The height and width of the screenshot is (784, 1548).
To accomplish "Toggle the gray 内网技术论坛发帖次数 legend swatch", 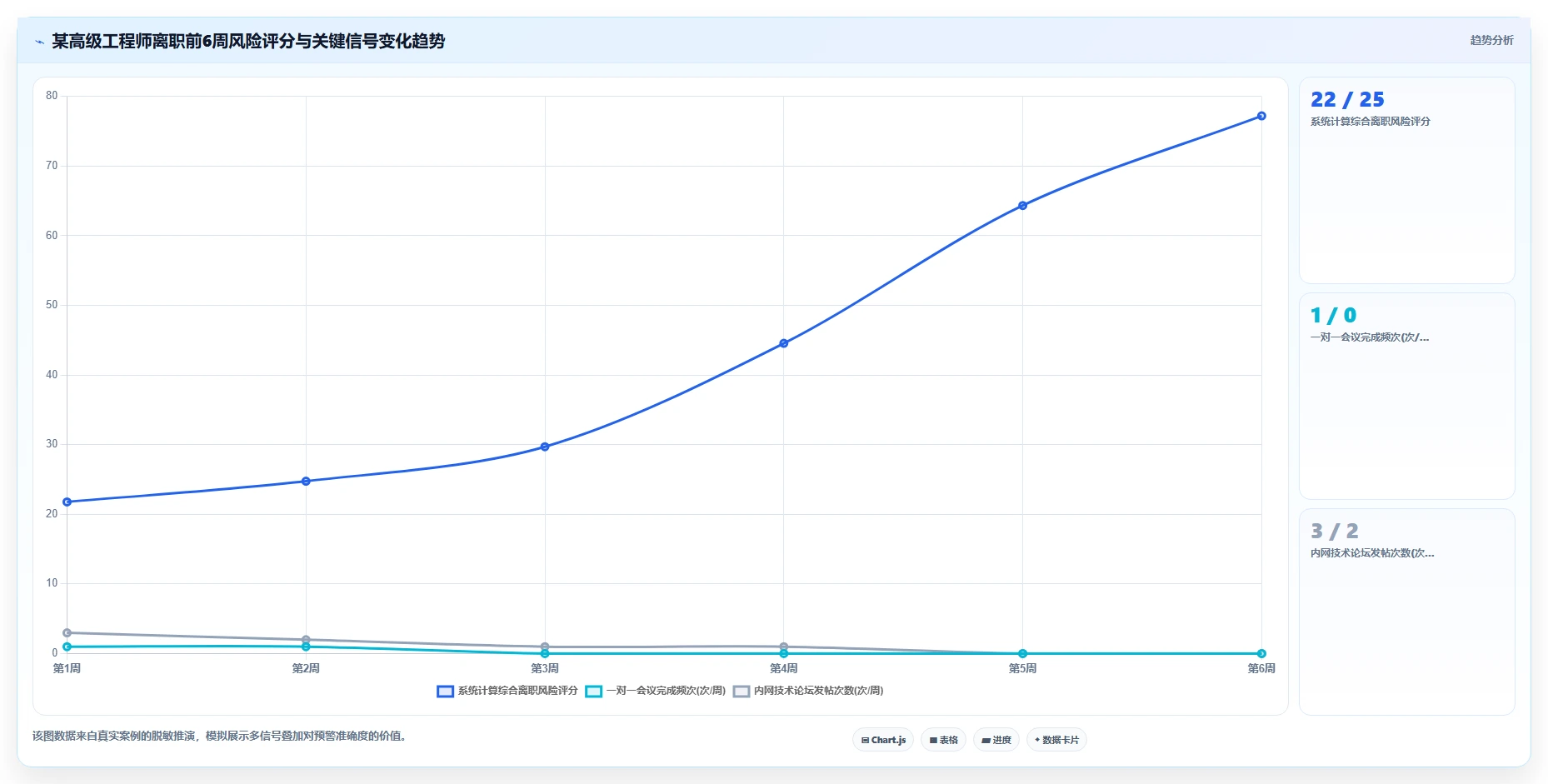I will tap(742, 691).
